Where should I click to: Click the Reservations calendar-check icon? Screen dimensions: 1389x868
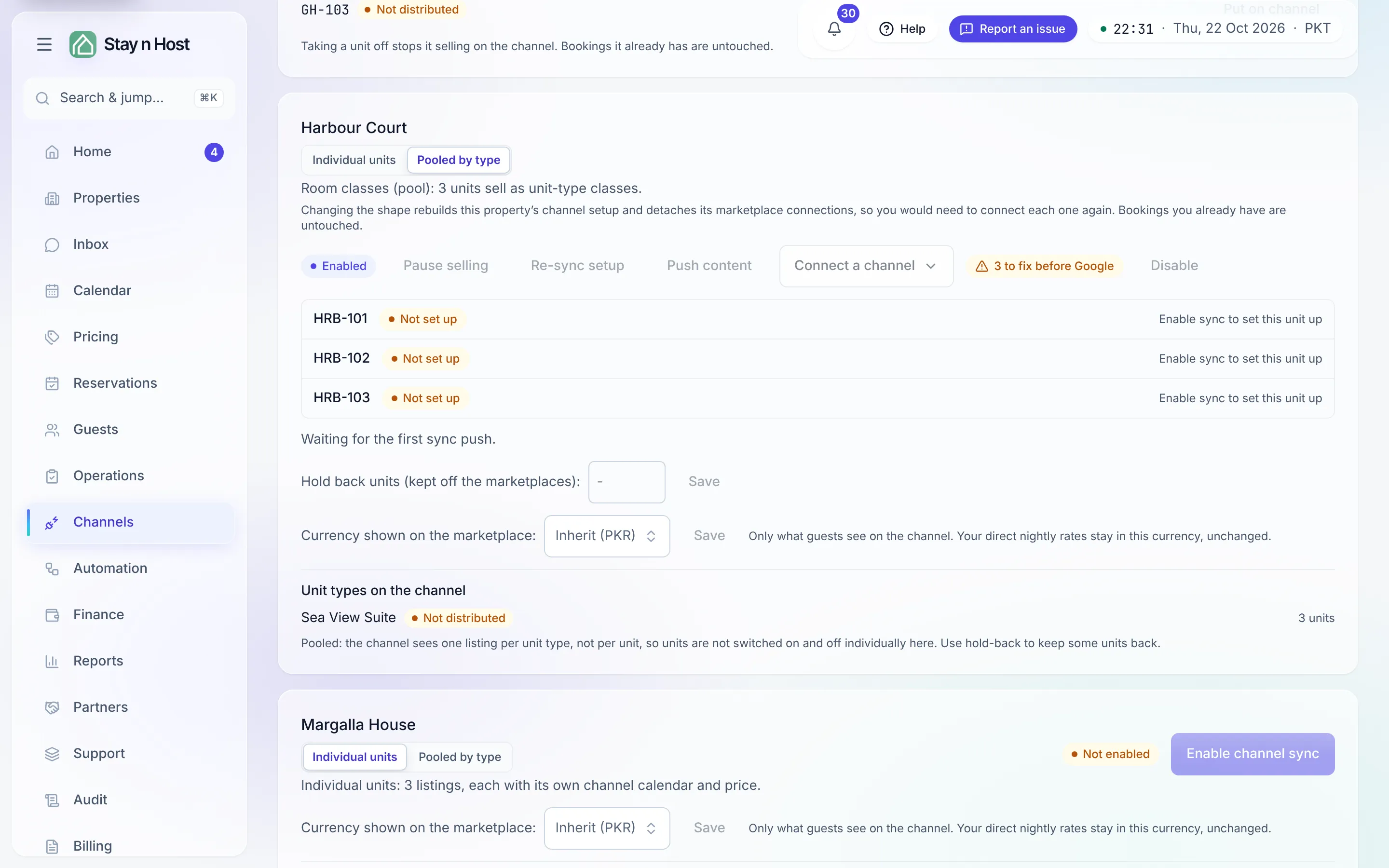(52, 383)
